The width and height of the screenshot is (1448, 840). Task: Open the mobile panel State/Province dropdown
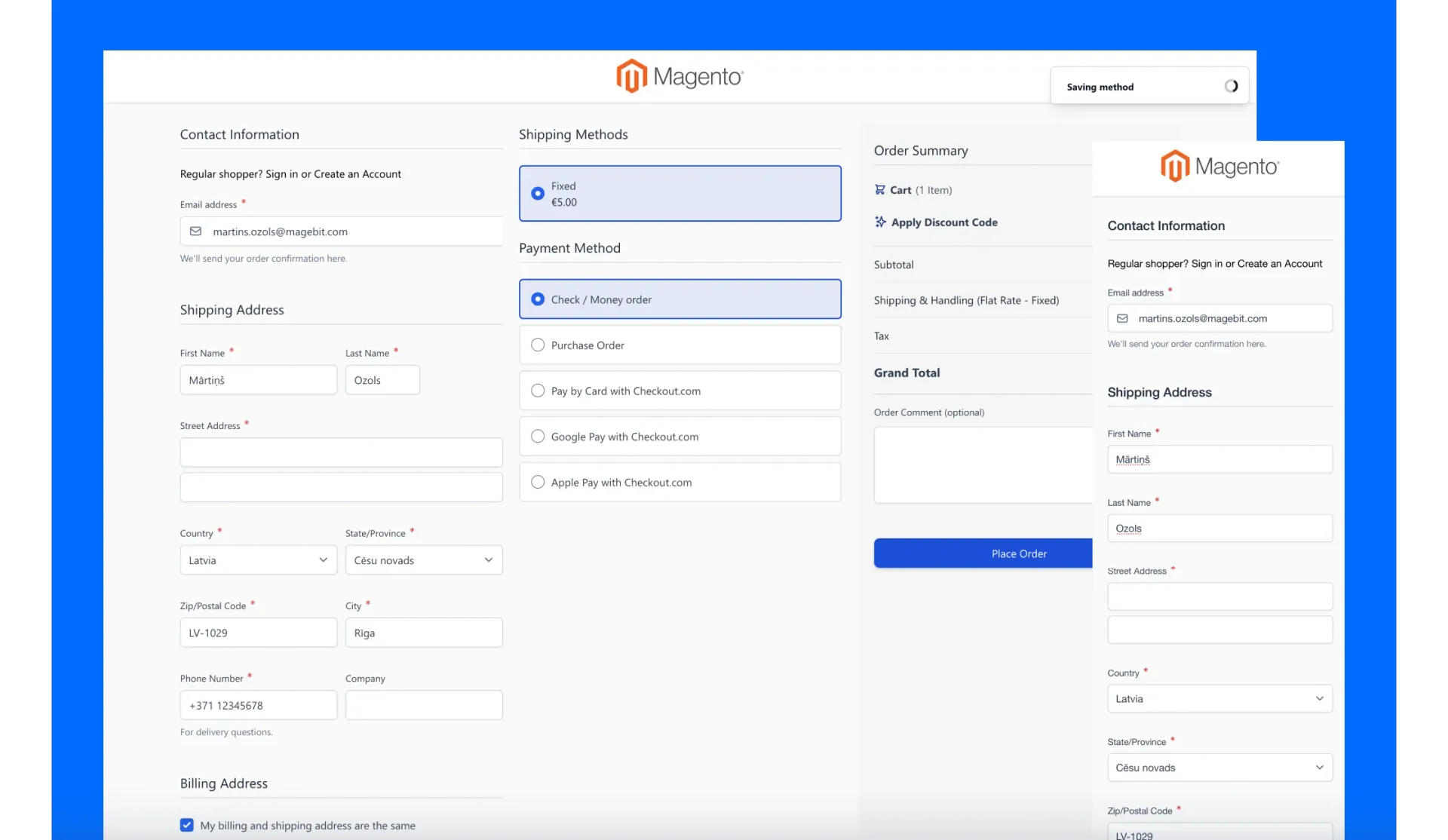click(1219, 768)
